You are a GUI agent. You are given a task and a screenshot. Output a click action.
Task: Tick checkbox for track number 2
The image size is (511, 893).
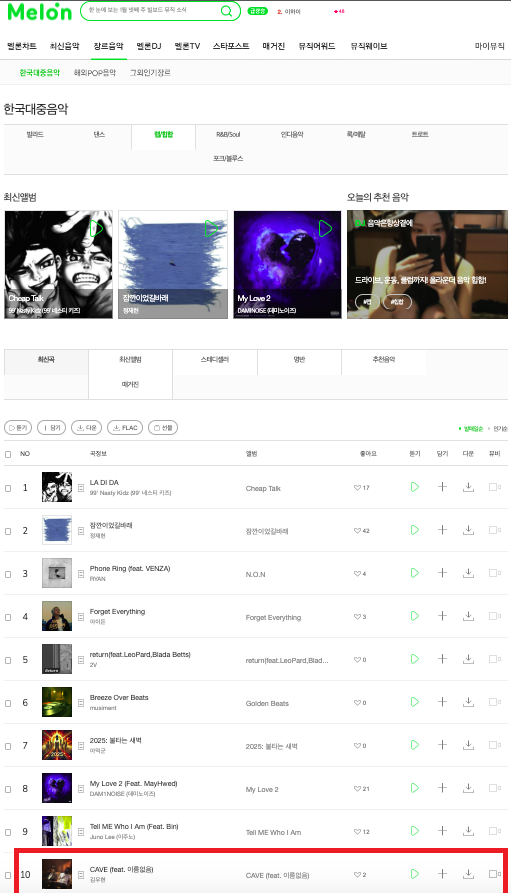tap(8, 531)
